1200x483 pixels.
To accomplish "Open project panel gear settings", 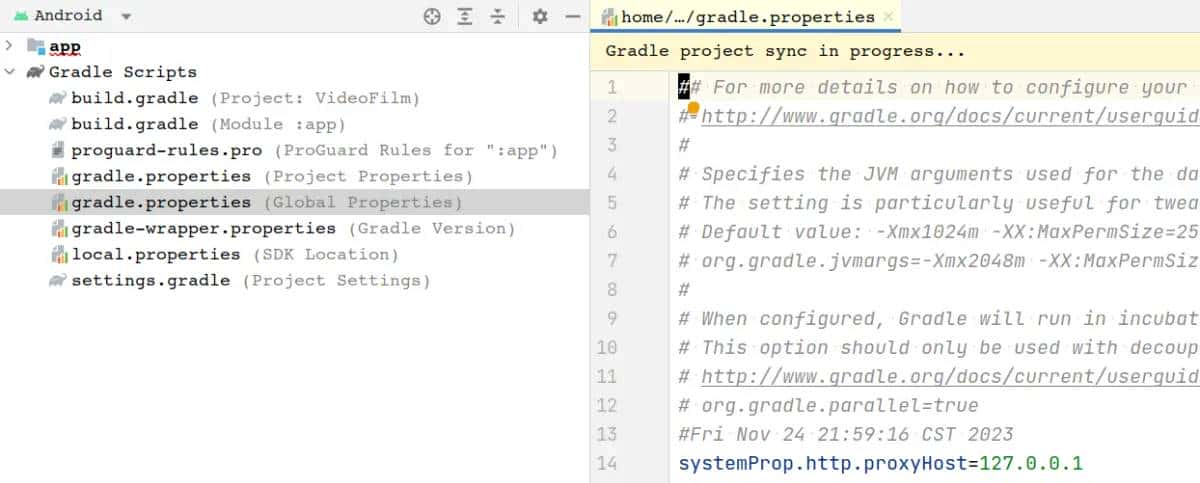I will 540,16.
